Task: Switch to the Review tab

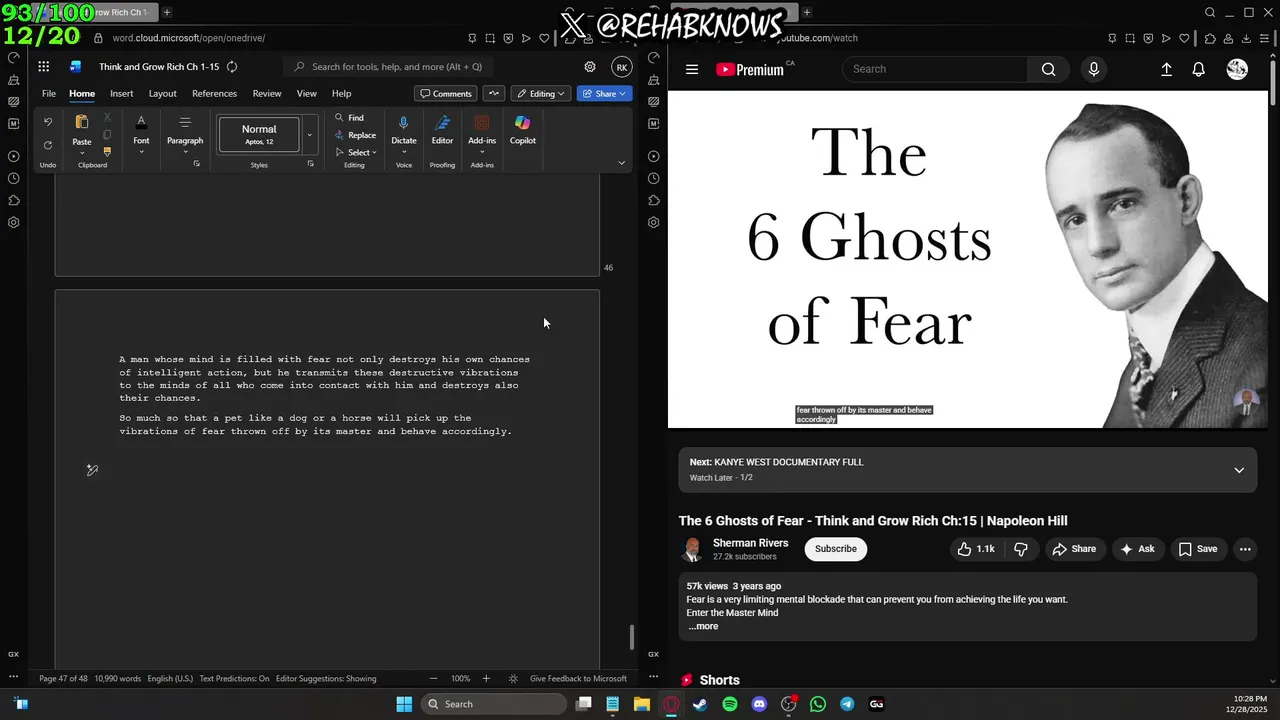Action: pos(267,93)
